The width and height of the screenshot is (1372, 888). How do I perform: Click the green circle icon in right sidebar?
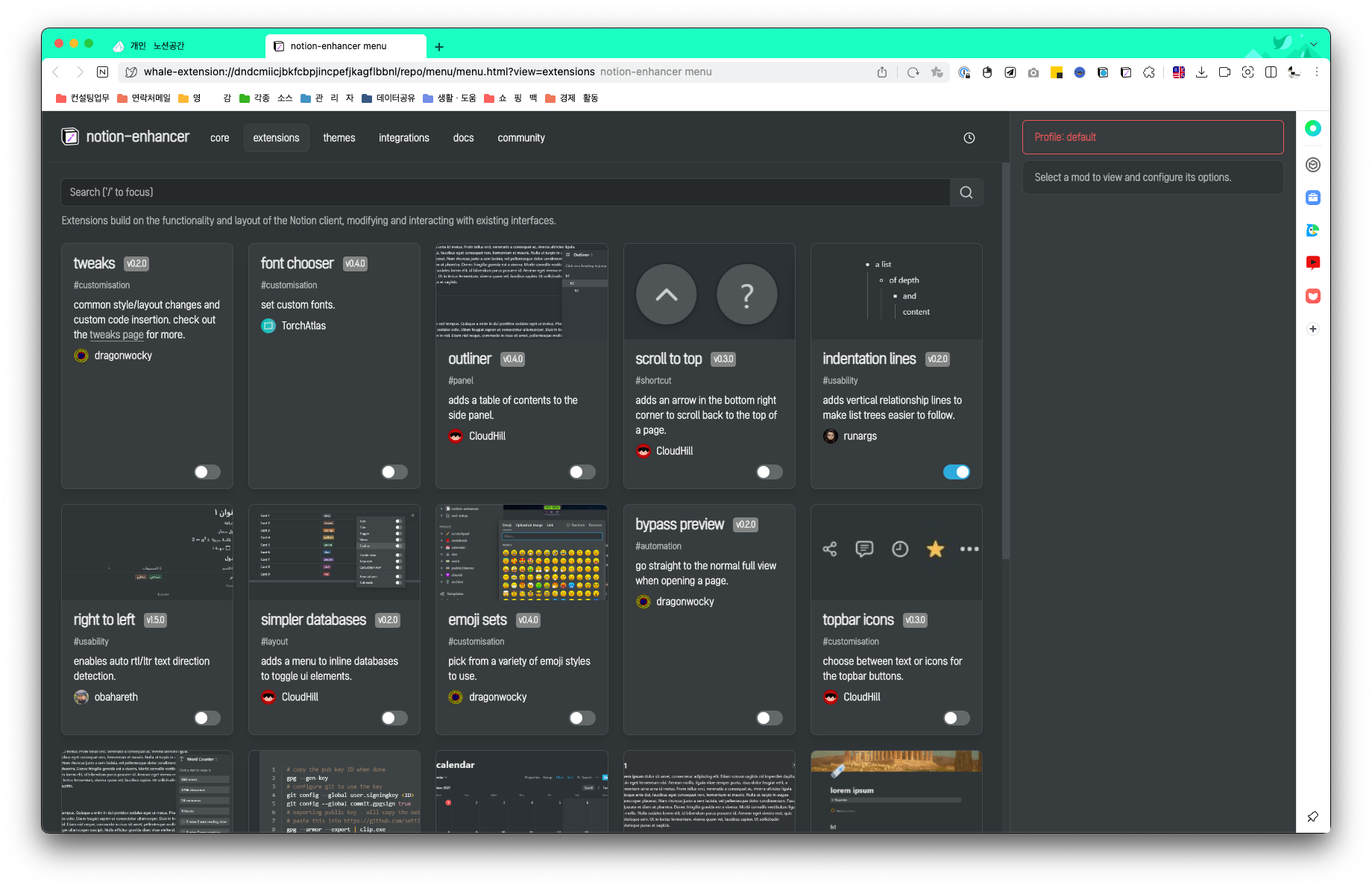(x=1313, y=128)
